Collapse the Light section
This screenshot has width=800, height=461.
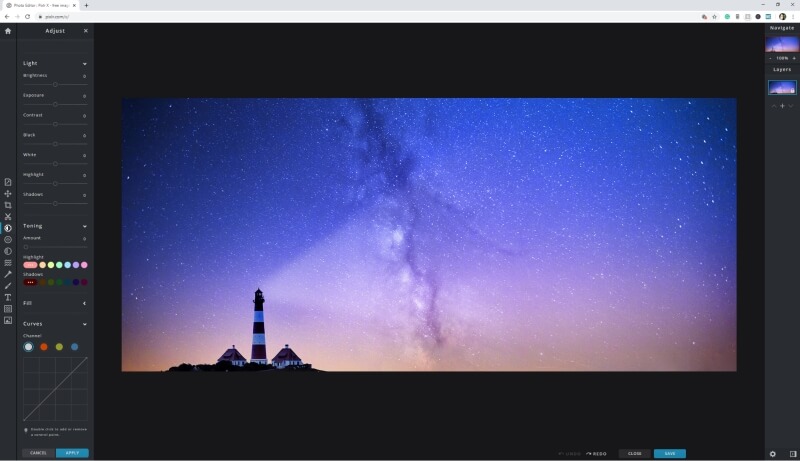coord(85,64)
